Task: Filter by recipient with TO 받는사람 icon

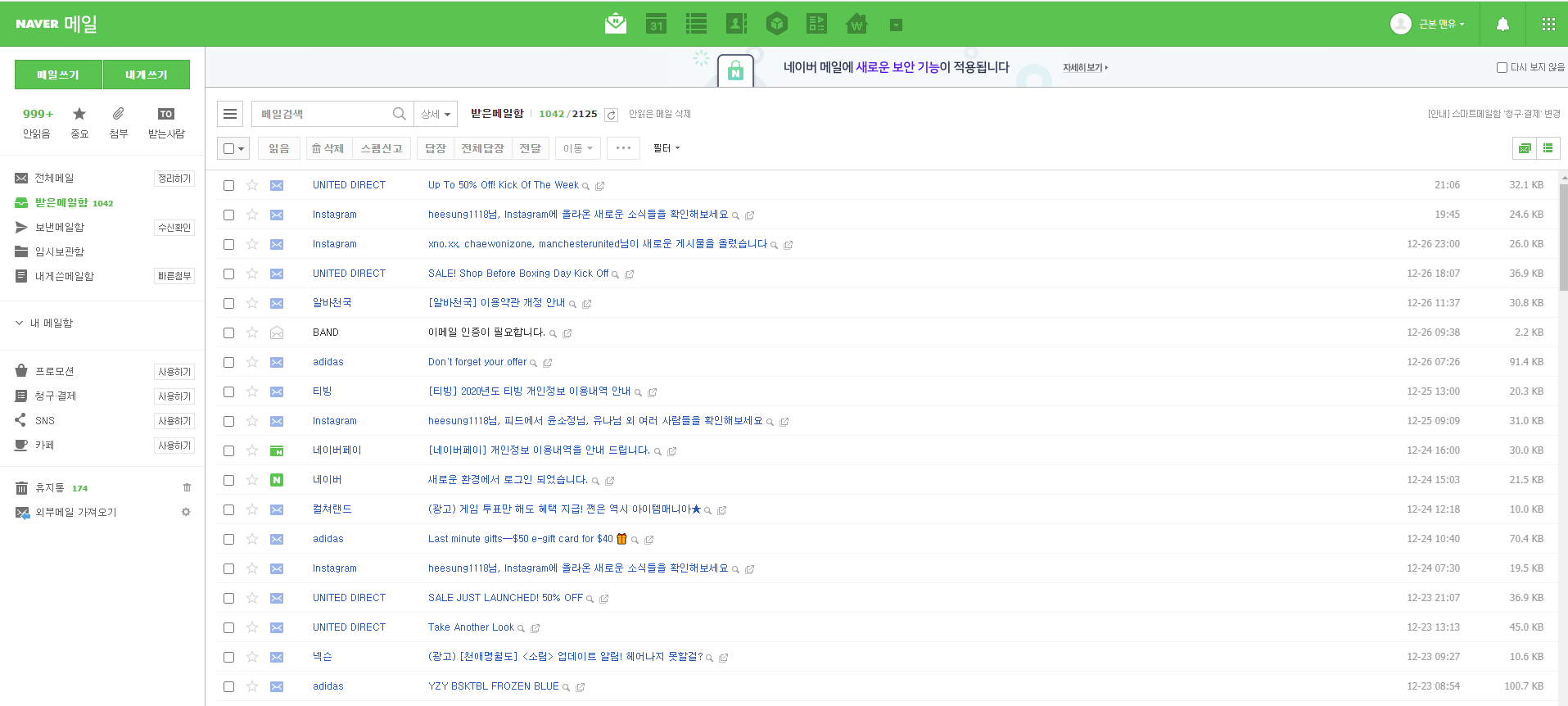Action: pos(166,123)
